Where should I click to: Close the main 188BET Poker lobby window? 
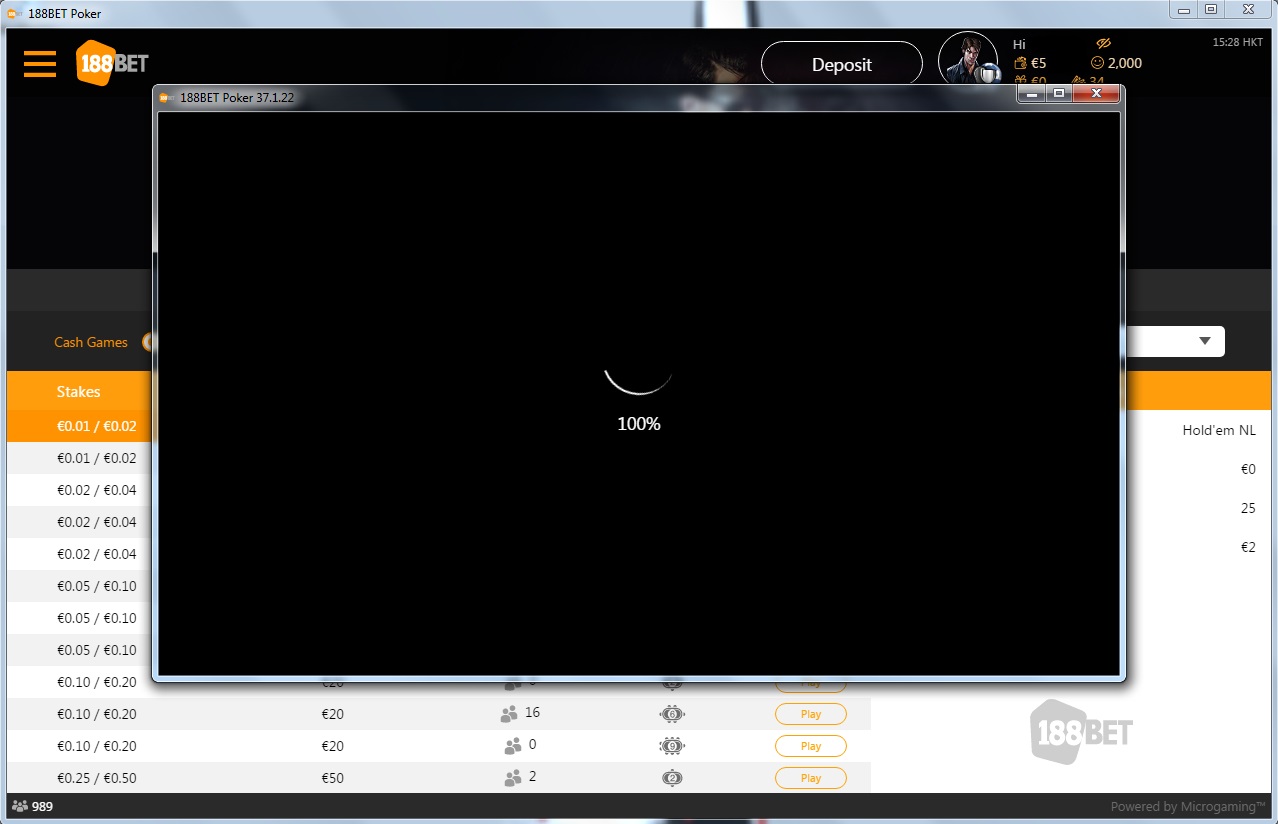[1250, 9]
